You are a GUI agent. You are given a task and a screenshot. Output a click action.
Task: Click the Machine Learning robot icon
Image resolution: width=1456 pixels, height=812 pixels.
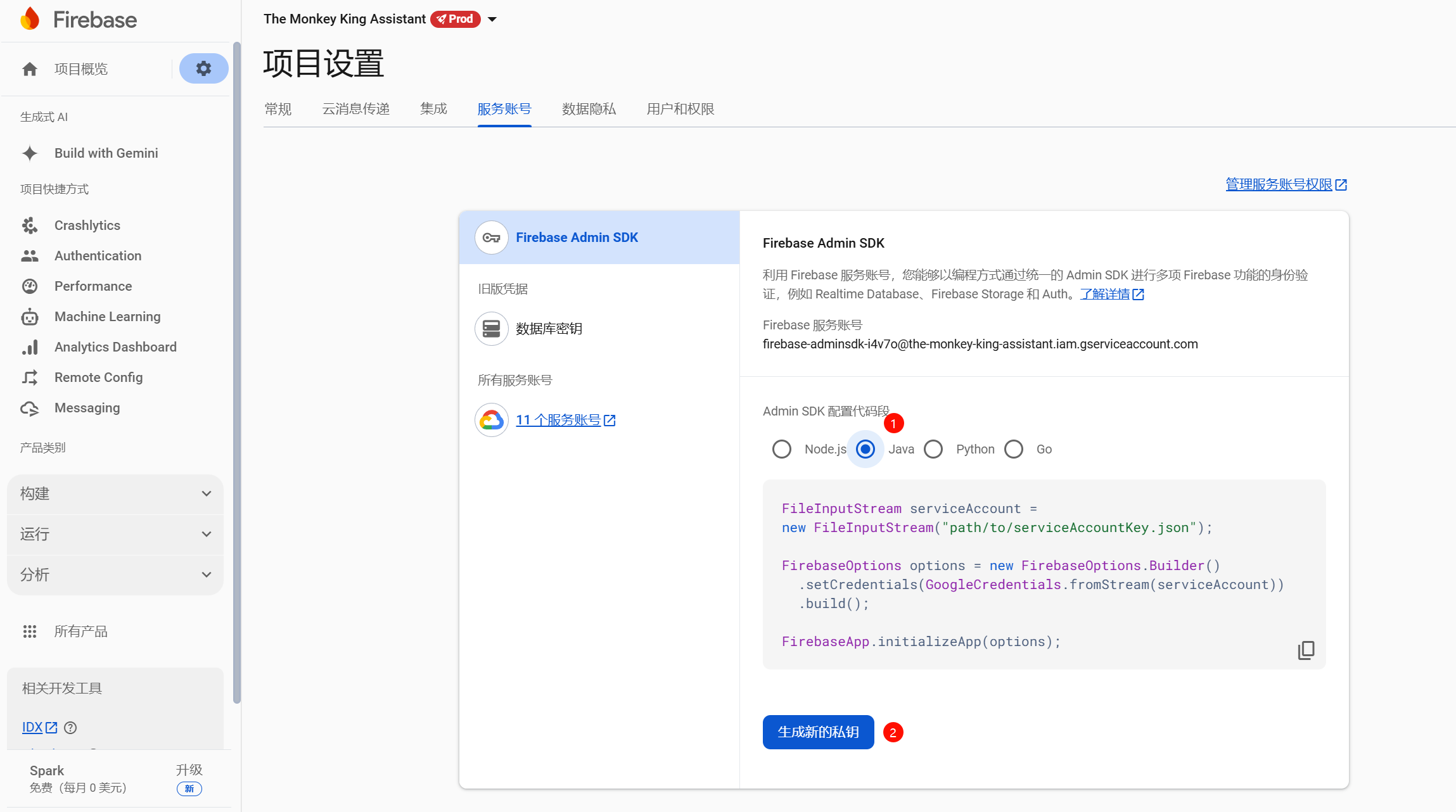(x=30, y=317)
